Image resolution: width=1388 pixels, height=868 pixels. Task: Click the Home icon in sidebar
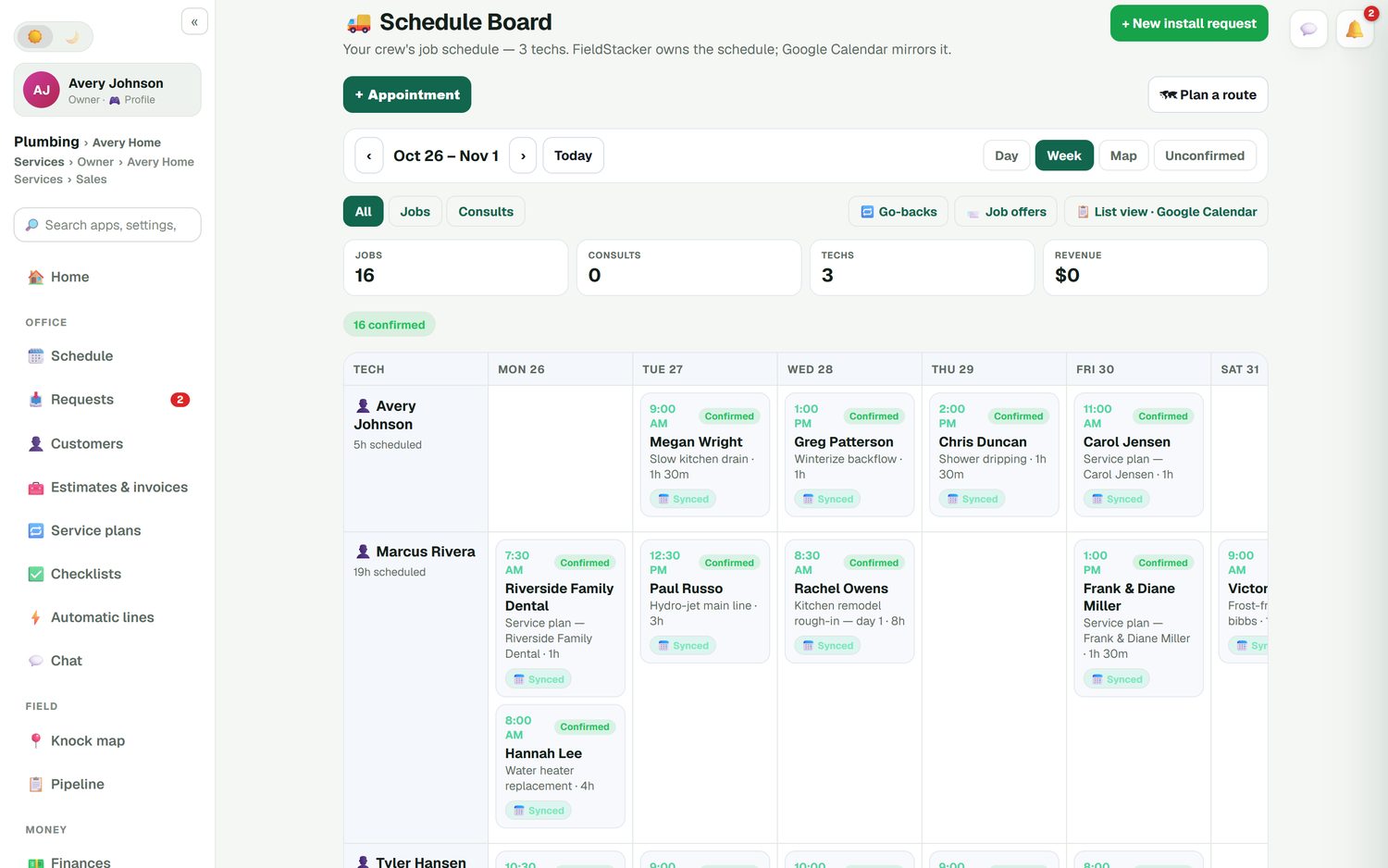35,277
